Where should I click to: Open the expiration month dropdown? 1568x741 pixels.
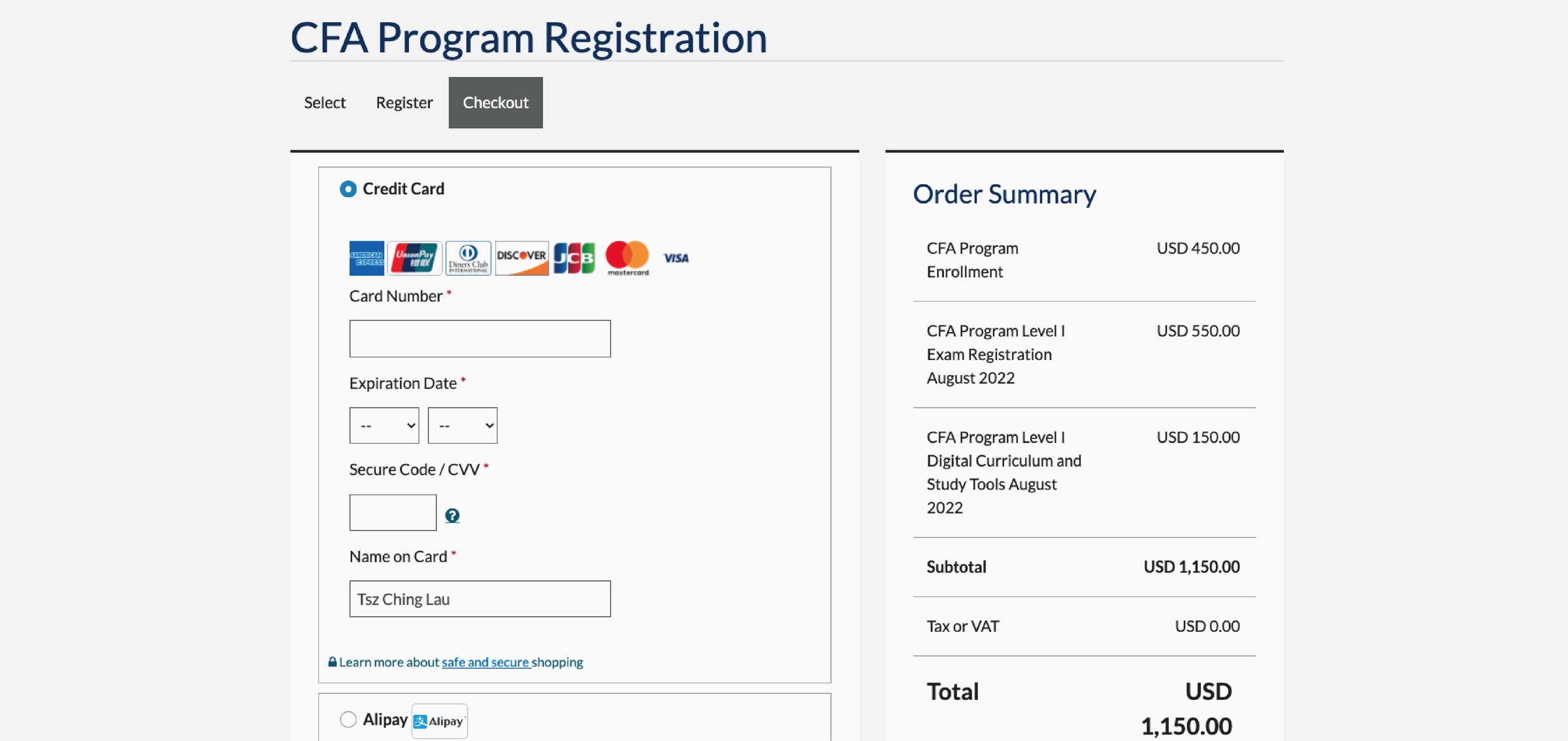tap(384, 425)
